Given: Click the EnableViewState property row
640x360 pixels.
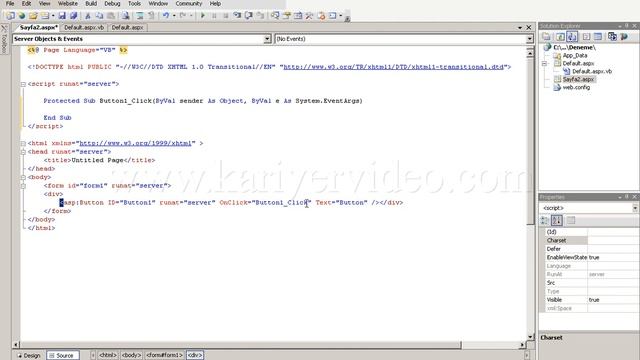Looking at the screenshot, I should coord(592,258).
